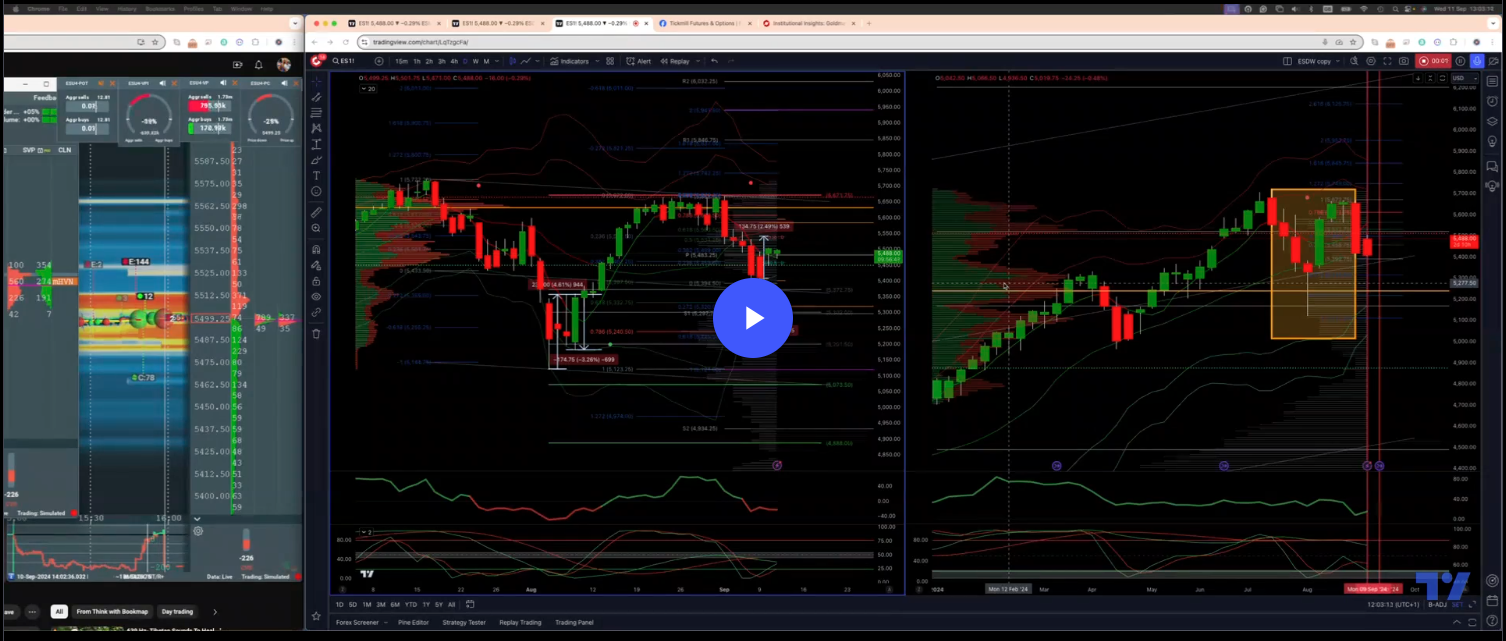Open the select layout icon beside ESDW copy

[x=1288, y=61]
